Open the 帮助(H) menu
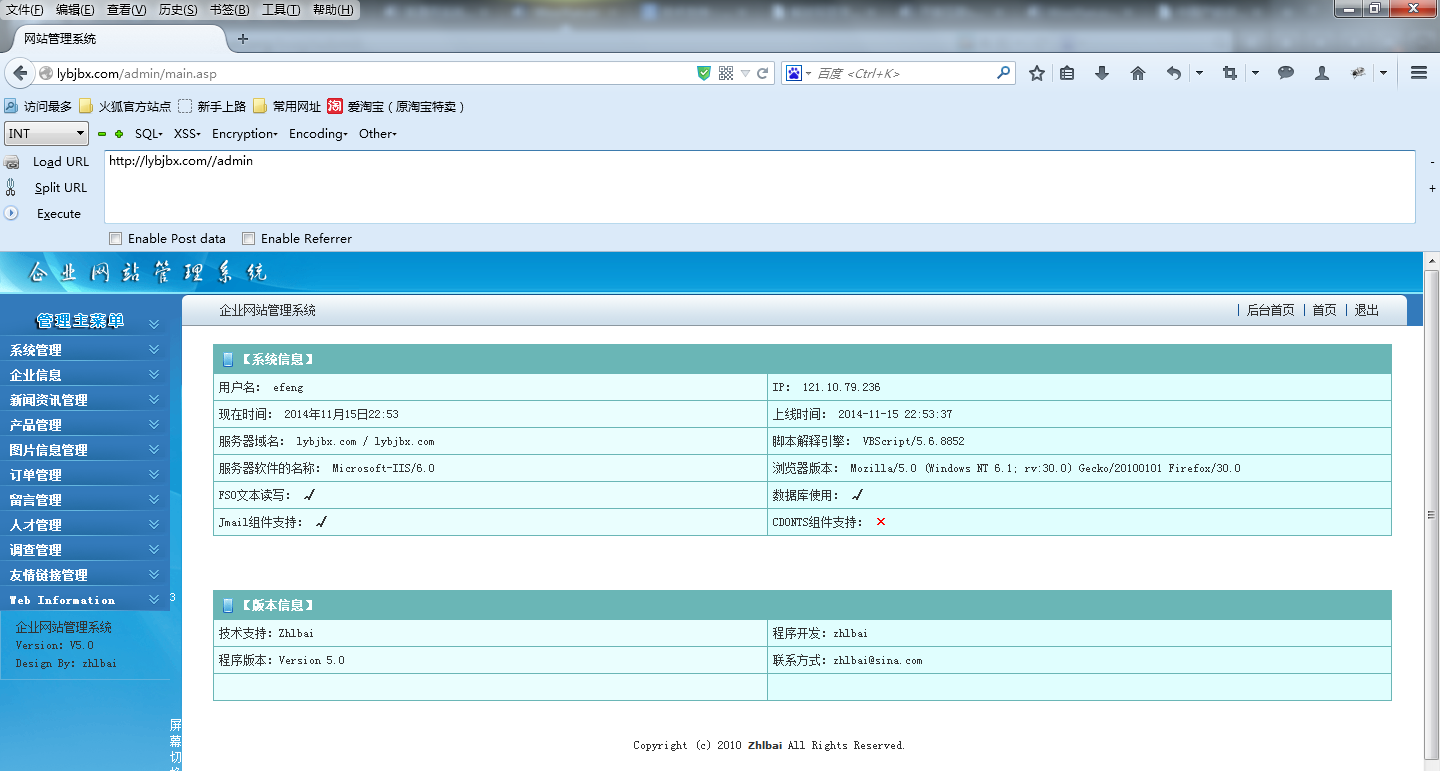1440x771 pixels. coord(333,10)
